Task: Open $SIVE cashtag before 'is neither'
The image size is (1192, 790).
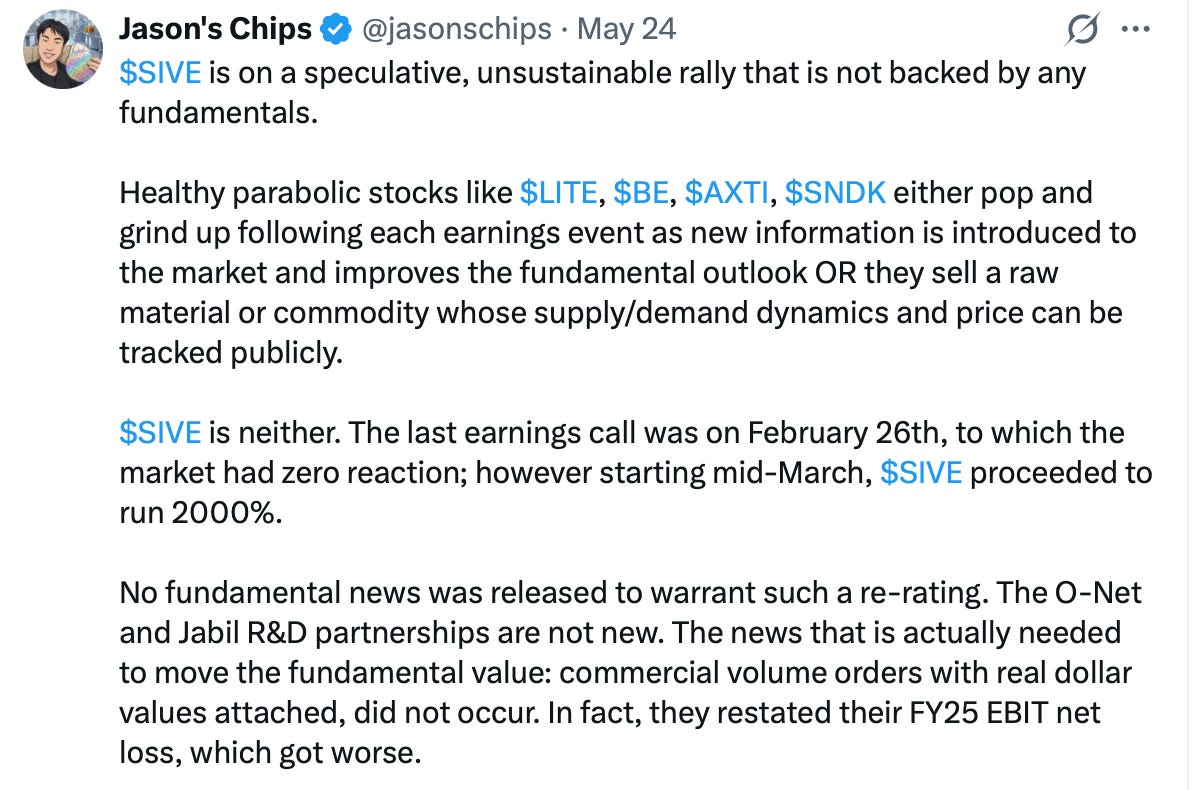Action: click(160, 433)
